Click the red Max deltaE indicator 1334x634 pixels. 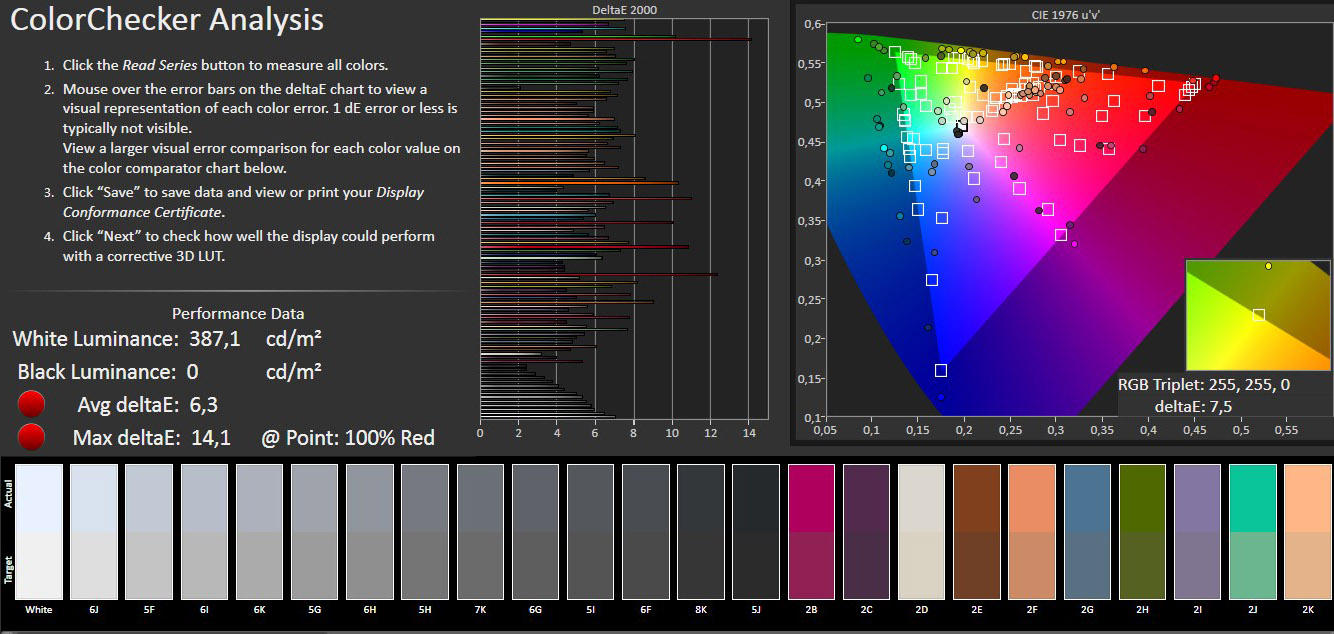33,437
